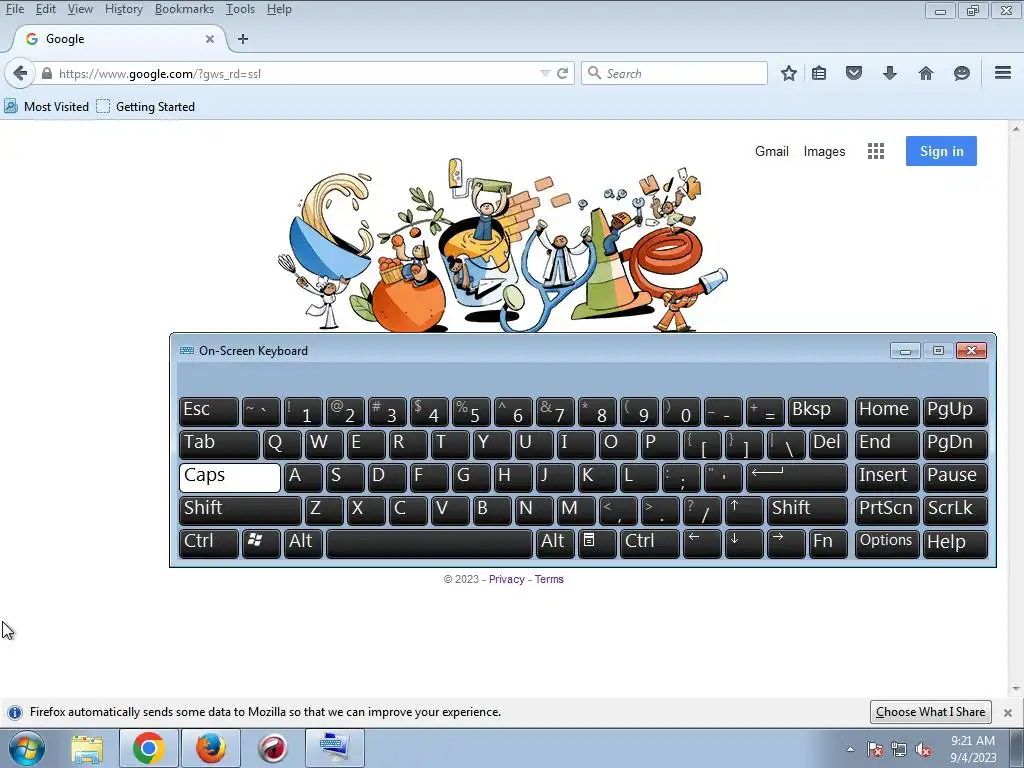The height and width of the screenshot is (768, 1024).
Task: Click the Most Visited bookmarks folder
Action: (x=46, y=106)
